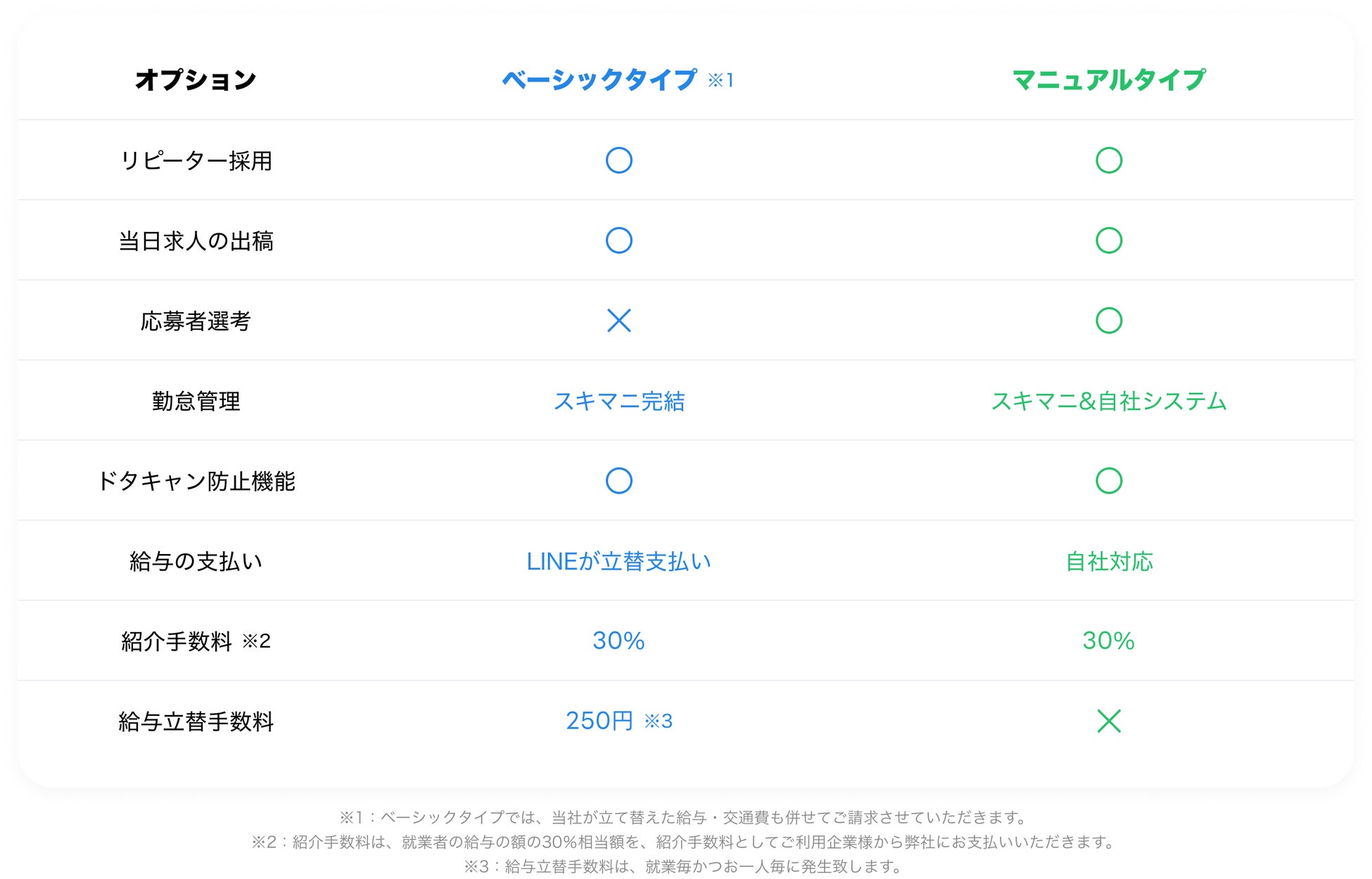Click the green 30% value
Viewport: 1372px width, 879px height.
tap(1108, 641)
